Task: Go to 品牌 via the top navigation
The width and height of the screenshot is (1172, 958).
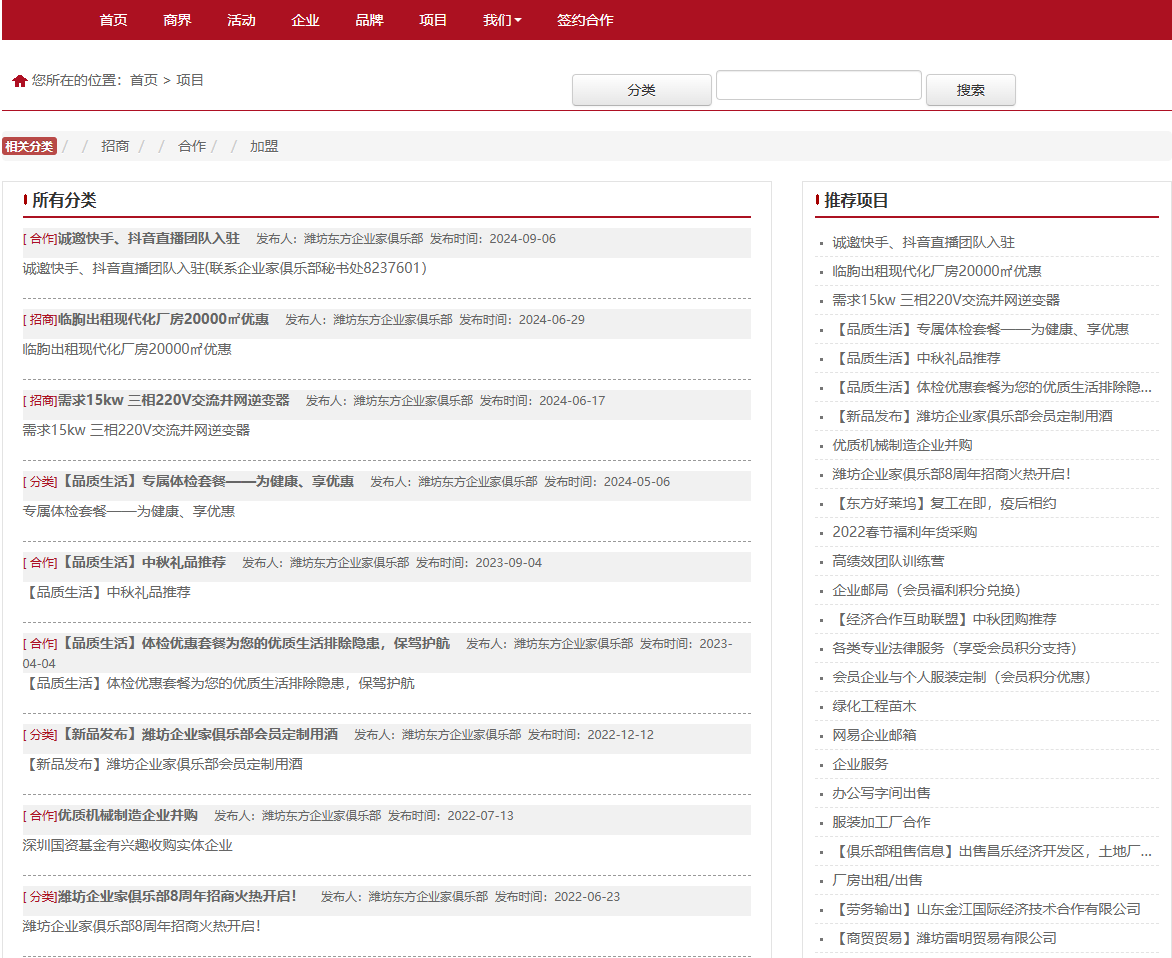Action: pos(369,20)
